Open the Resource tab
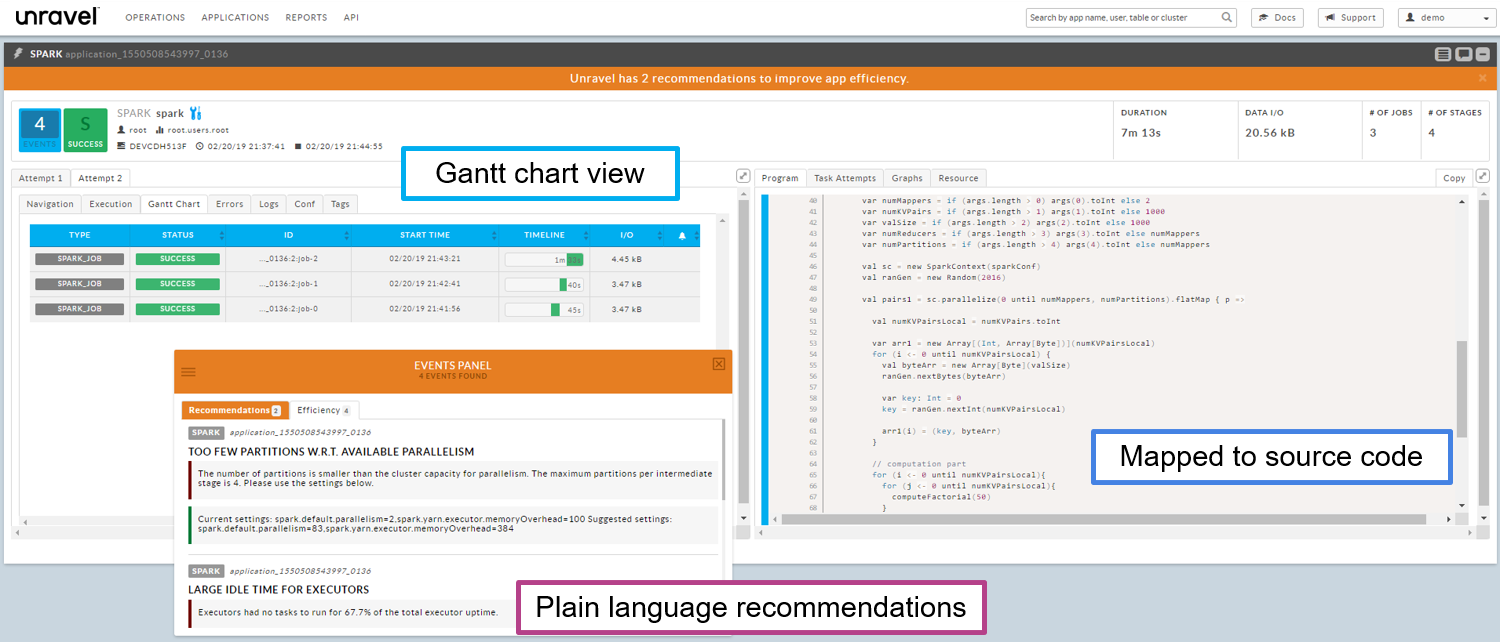Screen dimensions: 1500x642 pos(959,178)
